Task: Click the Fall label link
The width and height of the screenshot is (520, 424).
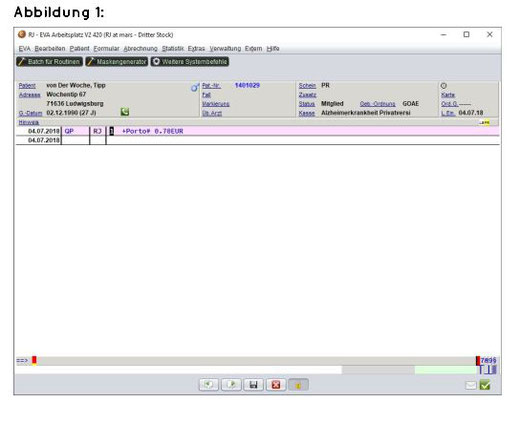Action: pyautogui.click(x=206, y=95)
